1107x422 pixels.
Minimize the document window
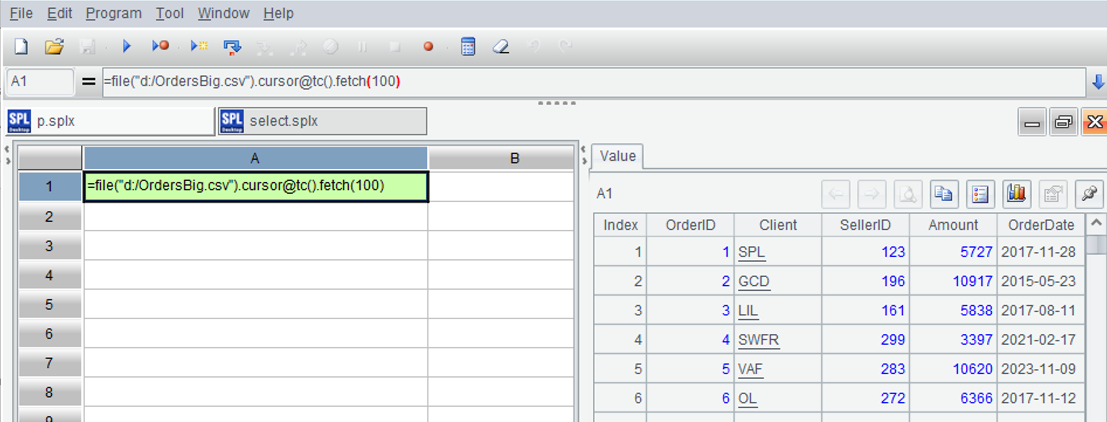pos(1031,122)
